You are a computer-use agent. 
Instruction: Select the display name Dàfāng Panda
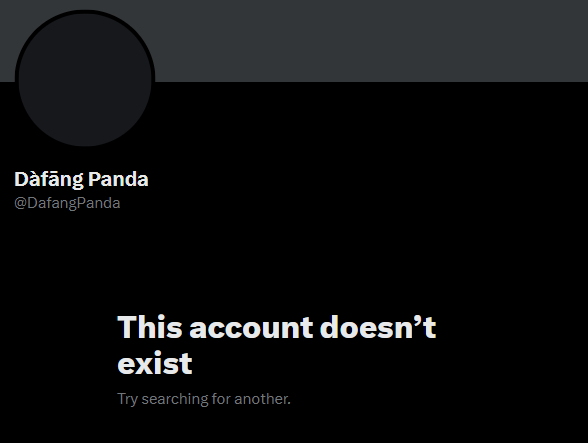81,179
